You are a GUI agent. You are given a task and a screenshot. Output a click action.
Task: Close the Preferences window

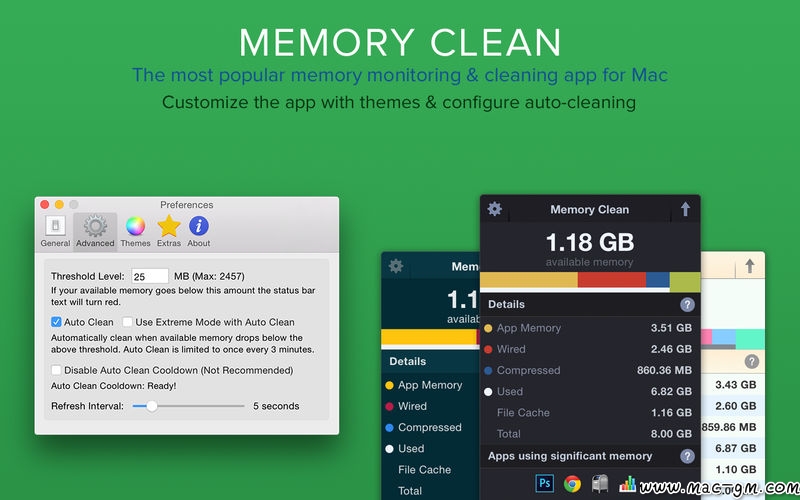45,205
